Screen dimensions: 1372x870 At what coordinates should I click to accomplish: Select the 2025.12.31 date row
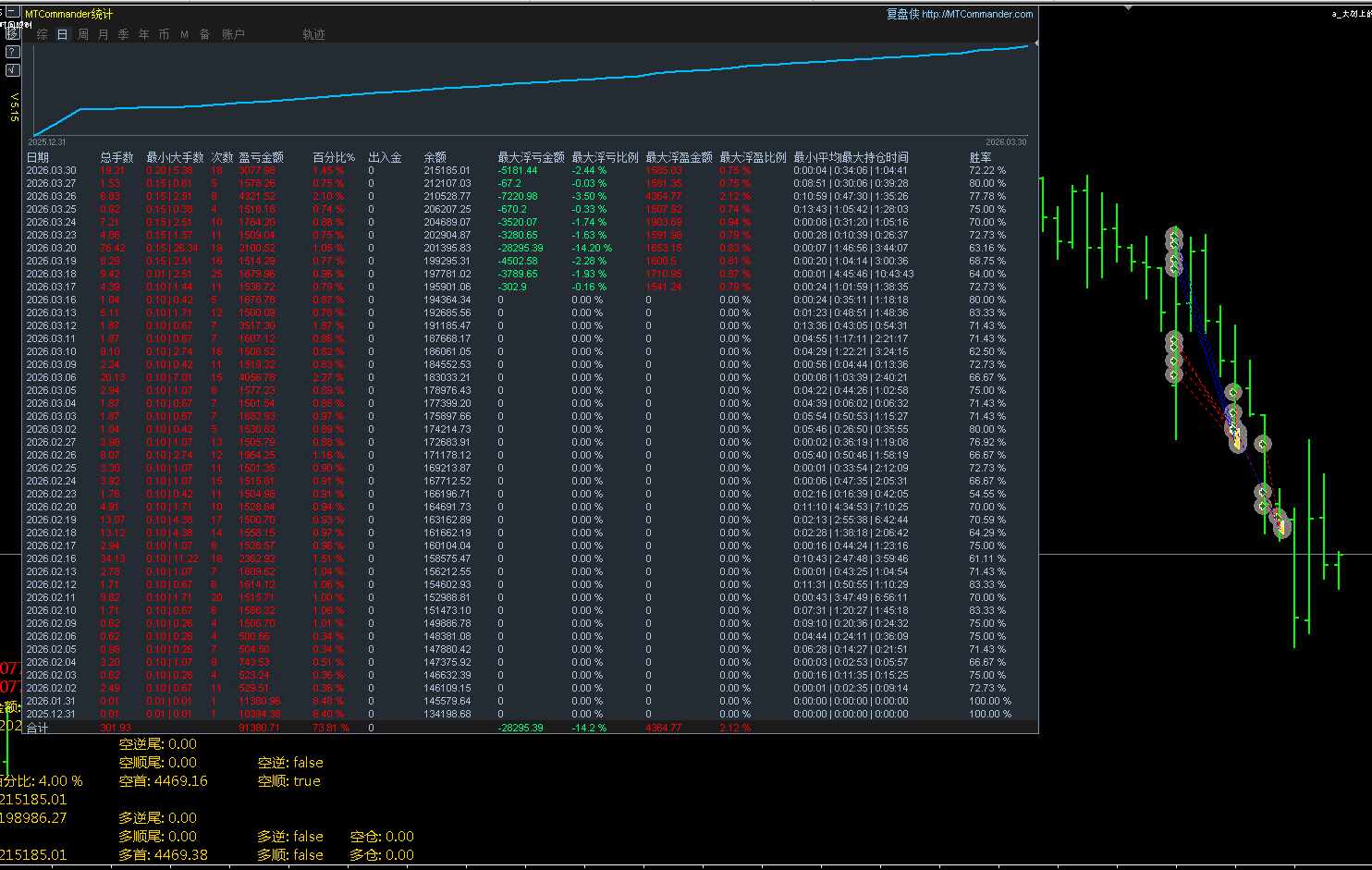tap(51, 714)
